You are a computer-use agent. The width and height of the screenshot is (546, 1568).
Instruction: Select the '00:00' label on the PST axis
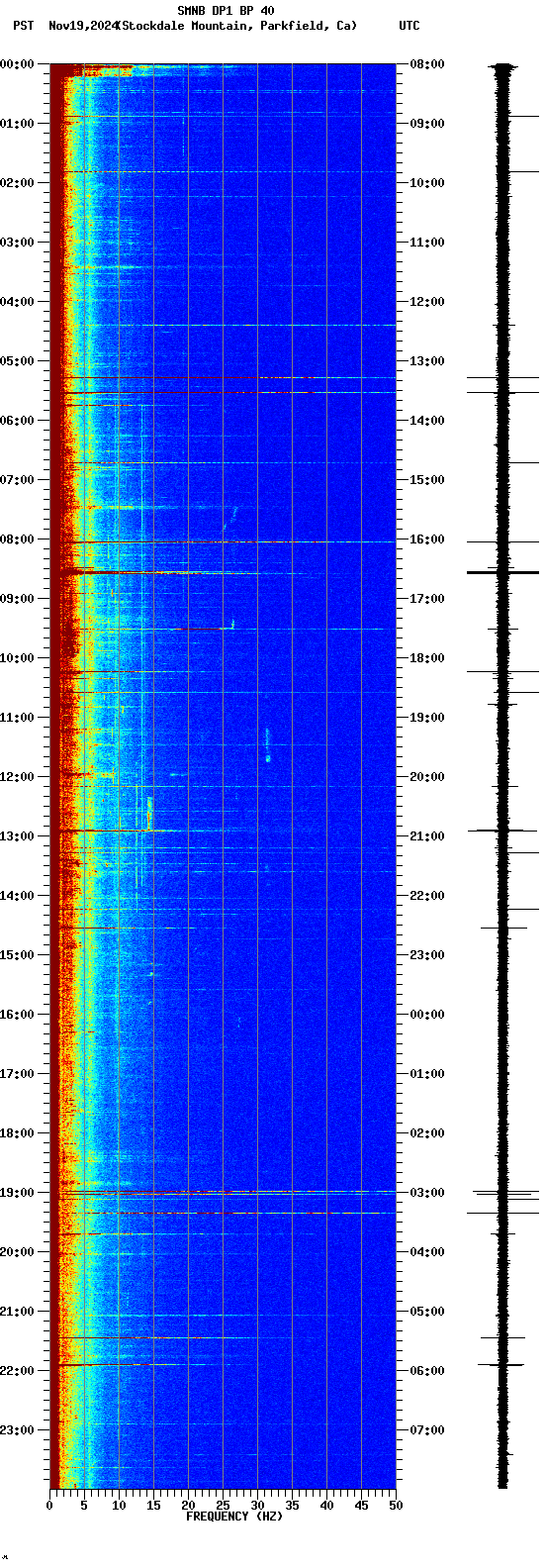16,64
